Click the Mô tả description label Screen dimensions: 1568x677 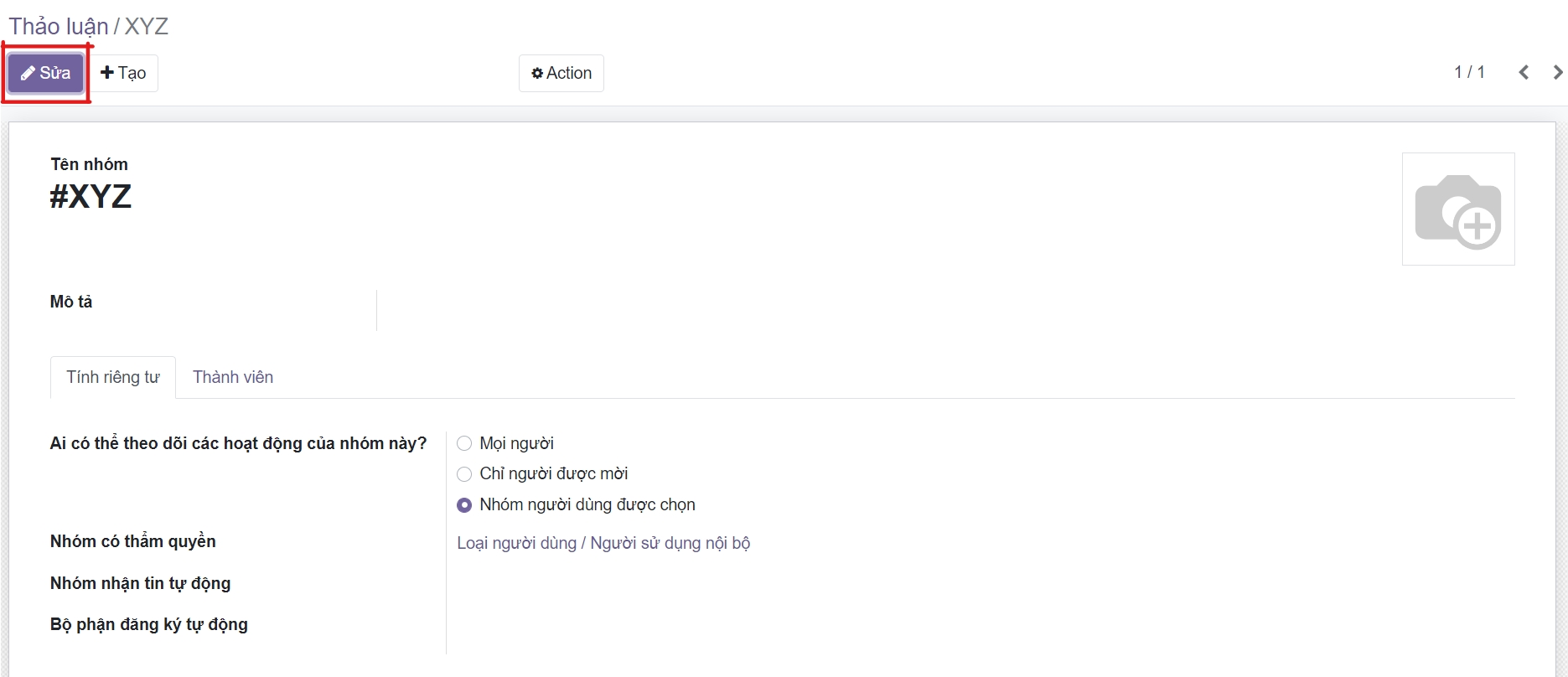[71, 302]
